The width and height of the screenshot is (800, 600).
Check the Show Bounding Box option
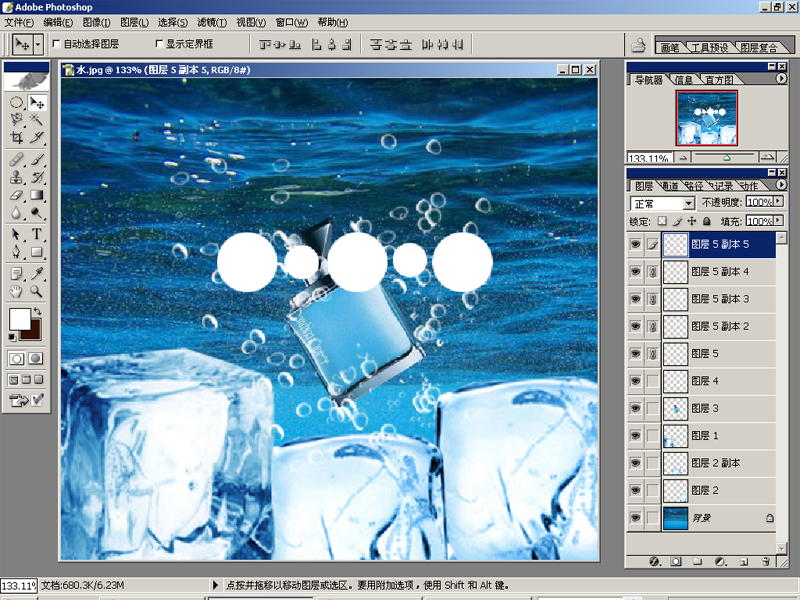click(x=159, y=44)
